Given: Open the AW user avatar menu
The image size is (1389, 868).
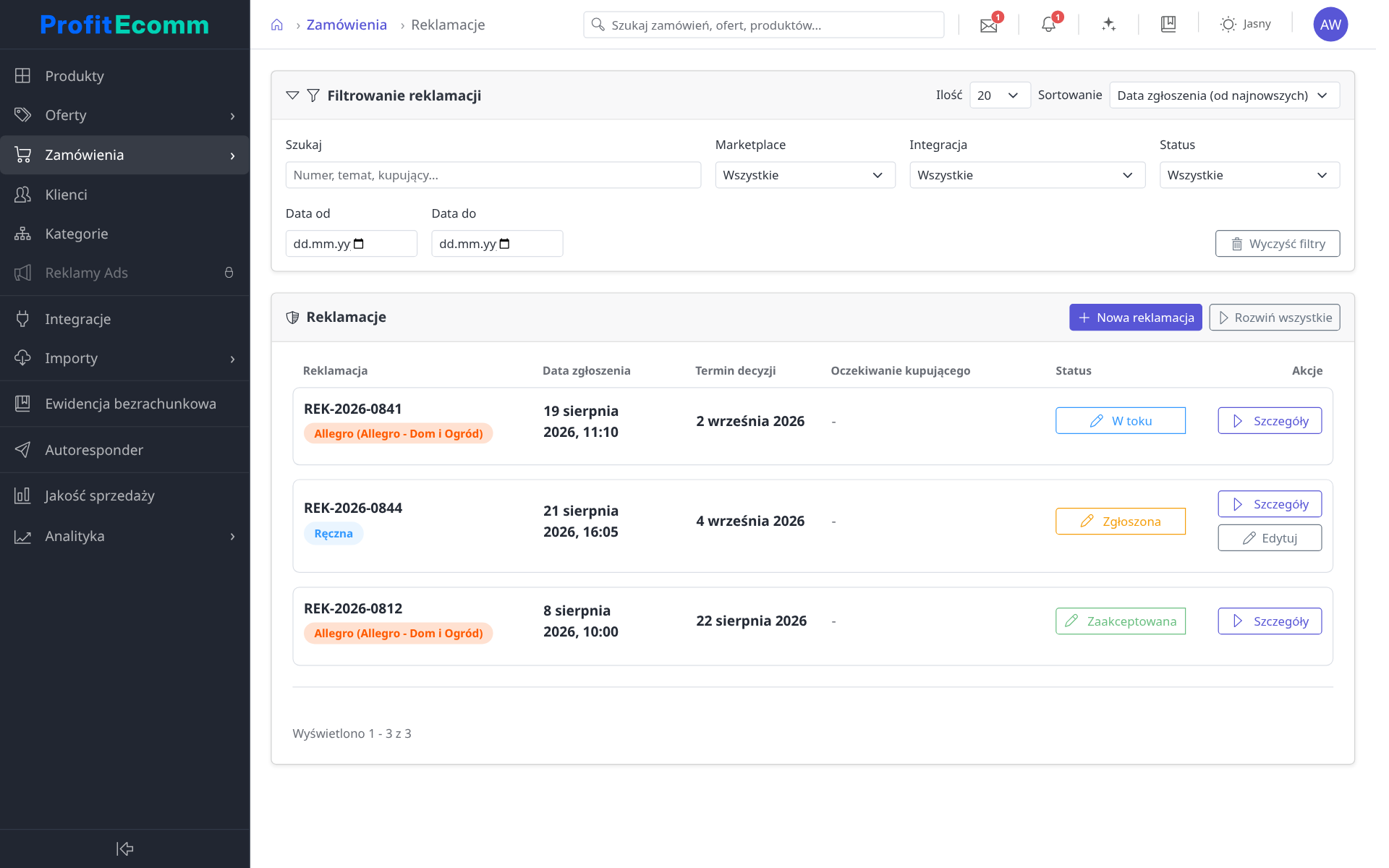Looking at the screenshot, I should click(x=1330, y=25).
